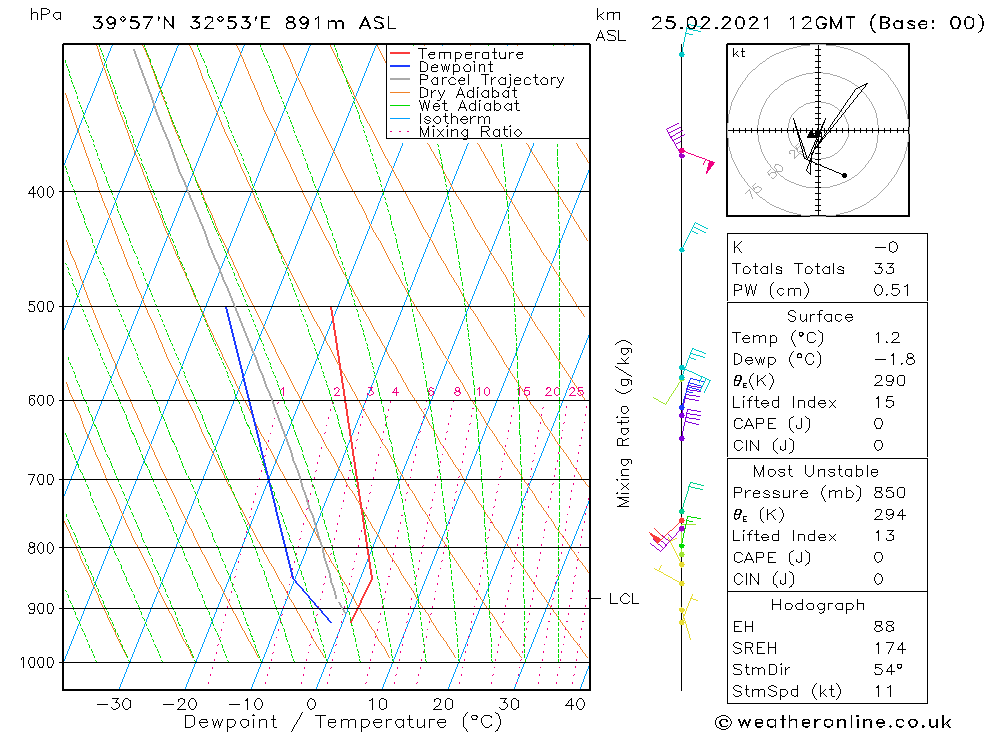Click the 1000 hPa pressure label
Viewport: 1000px width, 733px height.
(x=38, y=663)
